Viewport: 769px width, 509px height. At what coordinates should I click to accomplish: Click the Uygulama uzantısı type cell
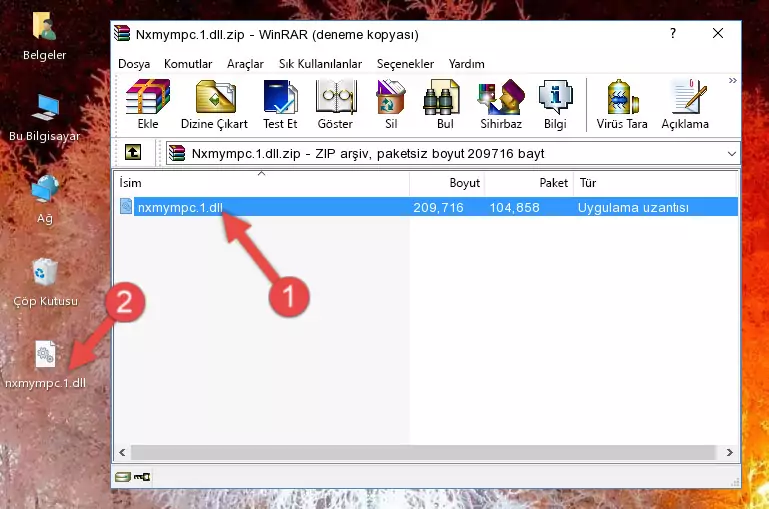633,207
